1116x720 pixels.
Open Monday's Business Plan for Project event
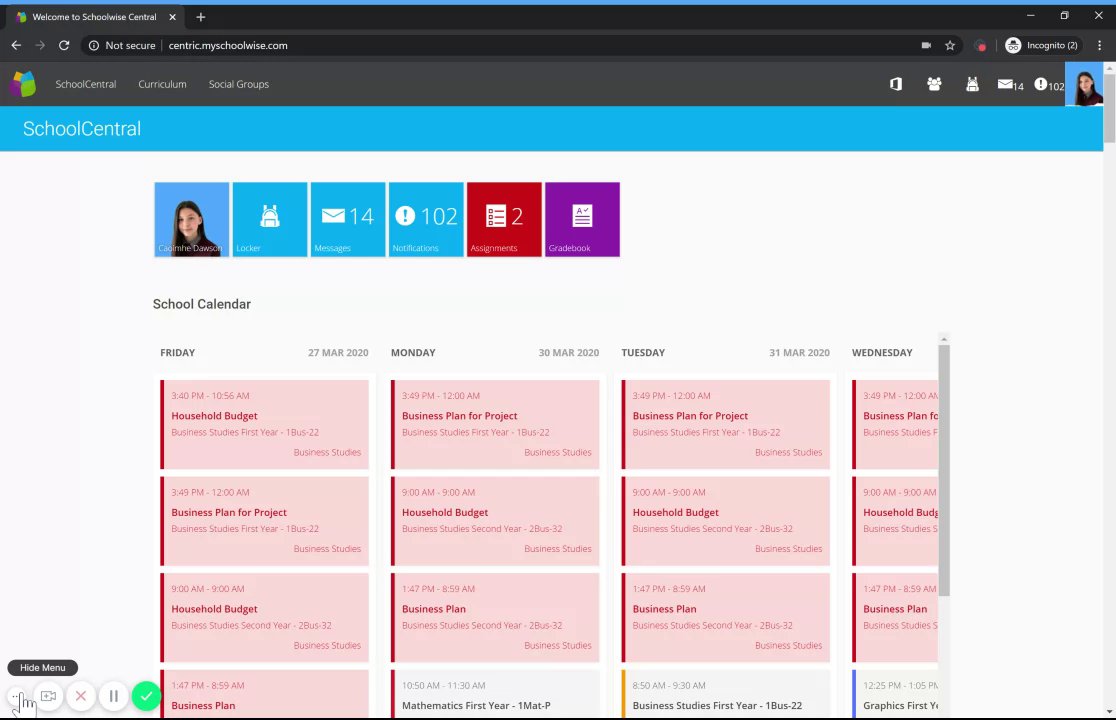click(x=495, y=424)
